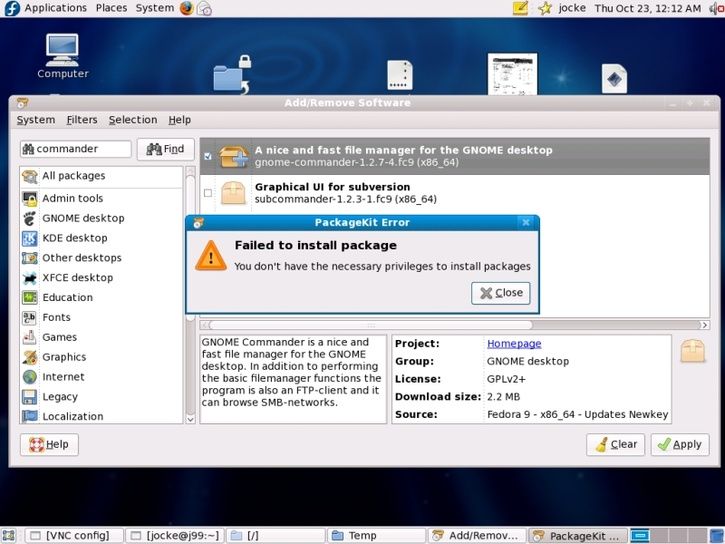Click gnome-commander package box icon
The image size is (725, 544).
tap(233, 156)
